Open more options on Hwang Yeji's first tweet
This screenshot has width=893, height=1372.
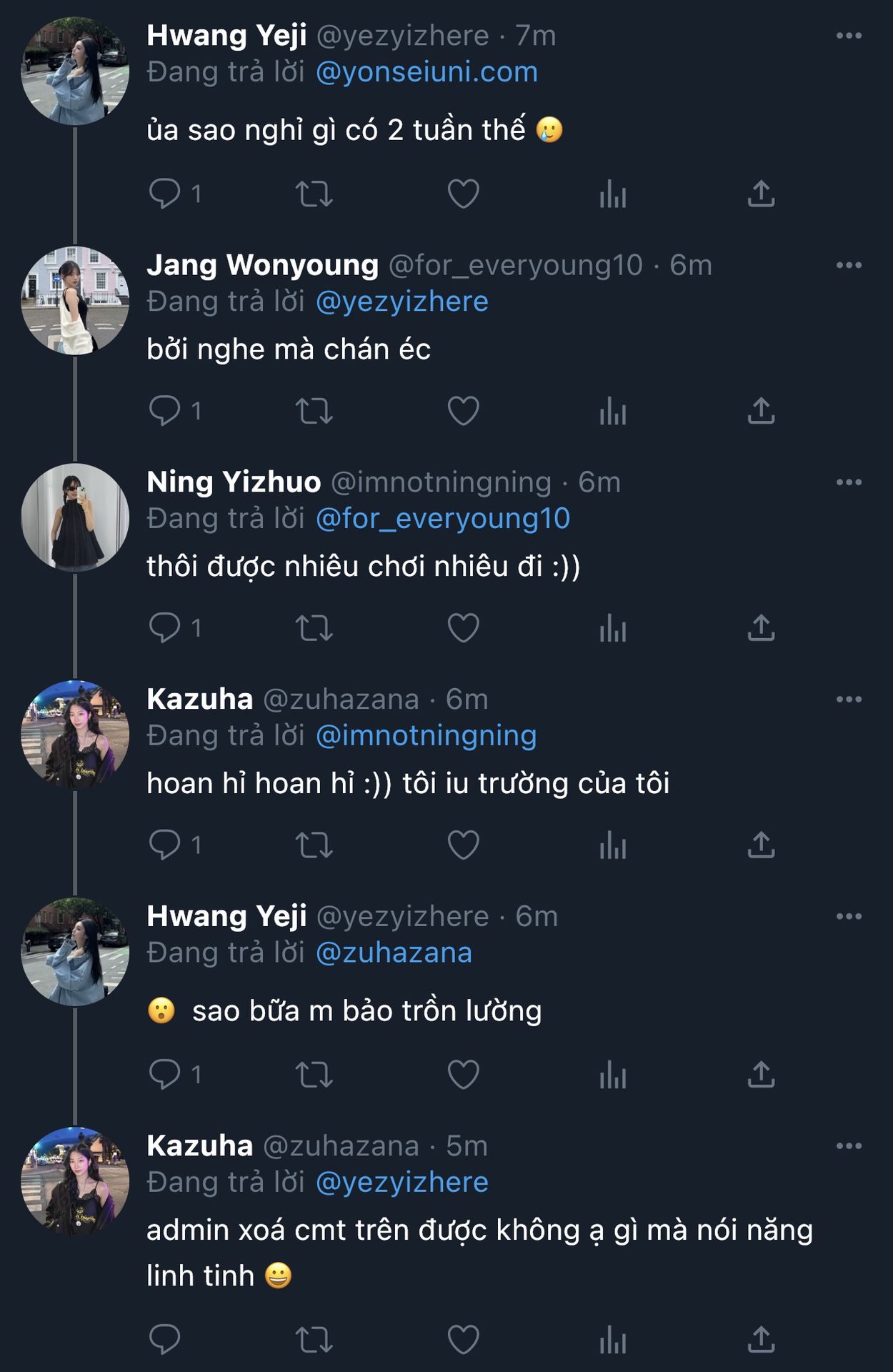849,36
